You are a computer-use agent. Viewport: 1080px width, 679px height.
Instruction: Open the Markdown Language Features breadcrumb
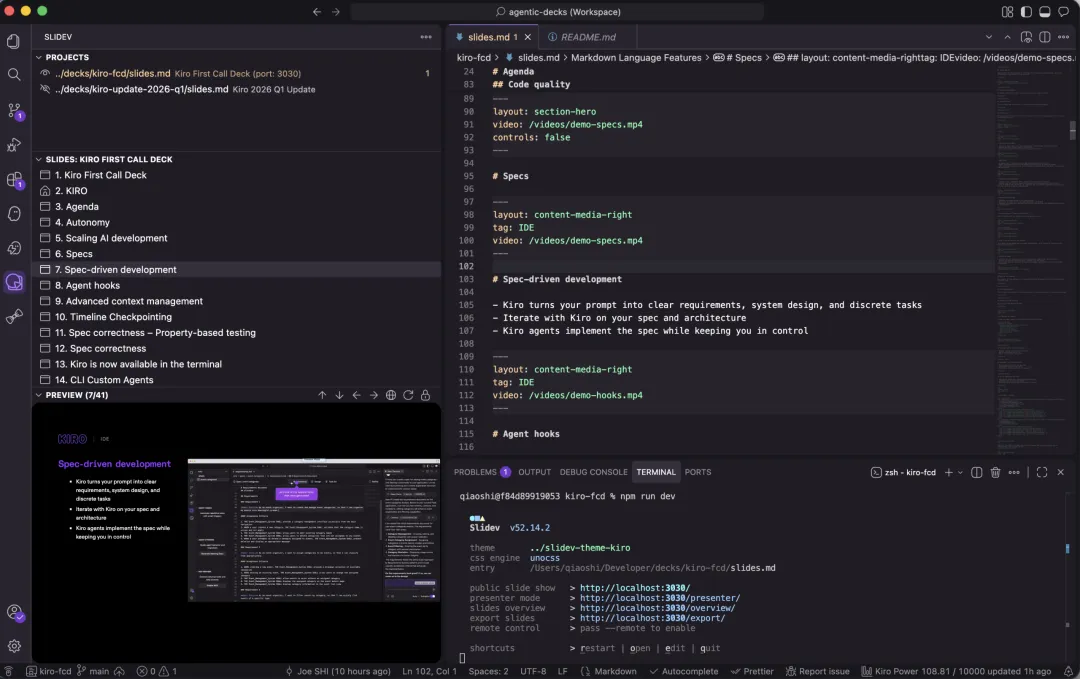tap(636, 58)
